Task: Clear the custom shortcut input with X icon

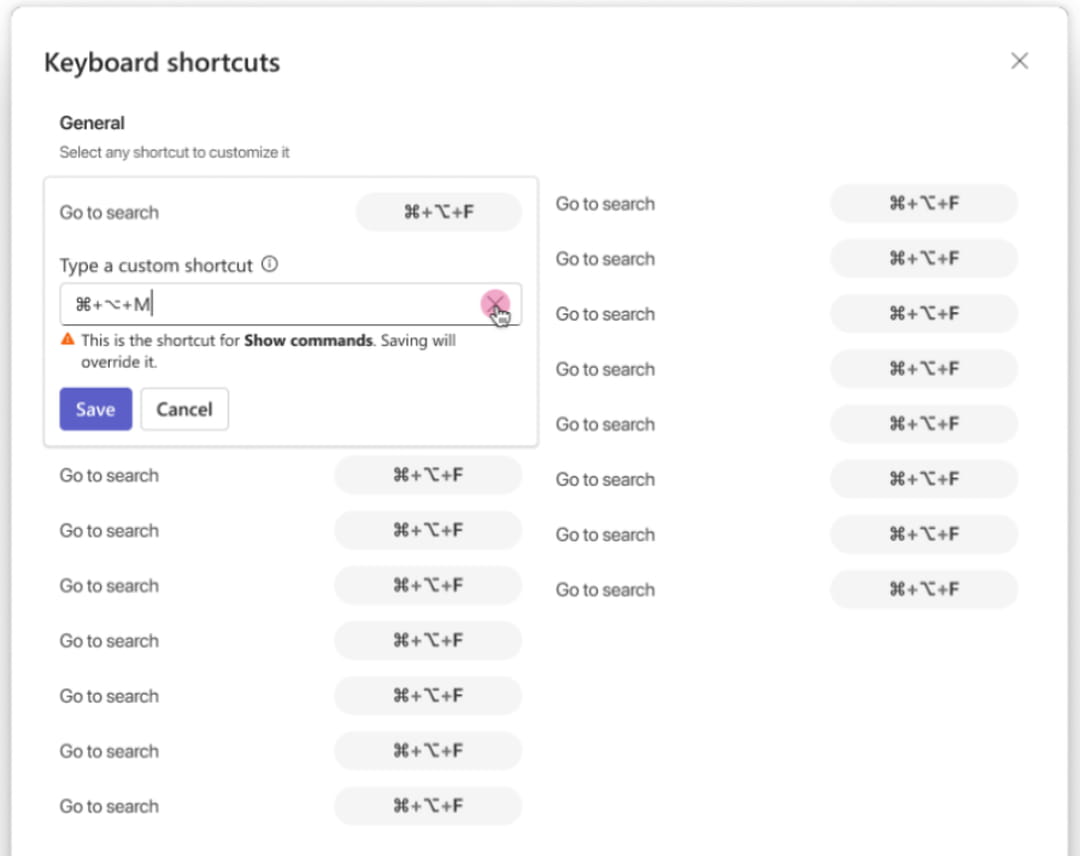Action: tap(495, 303)
